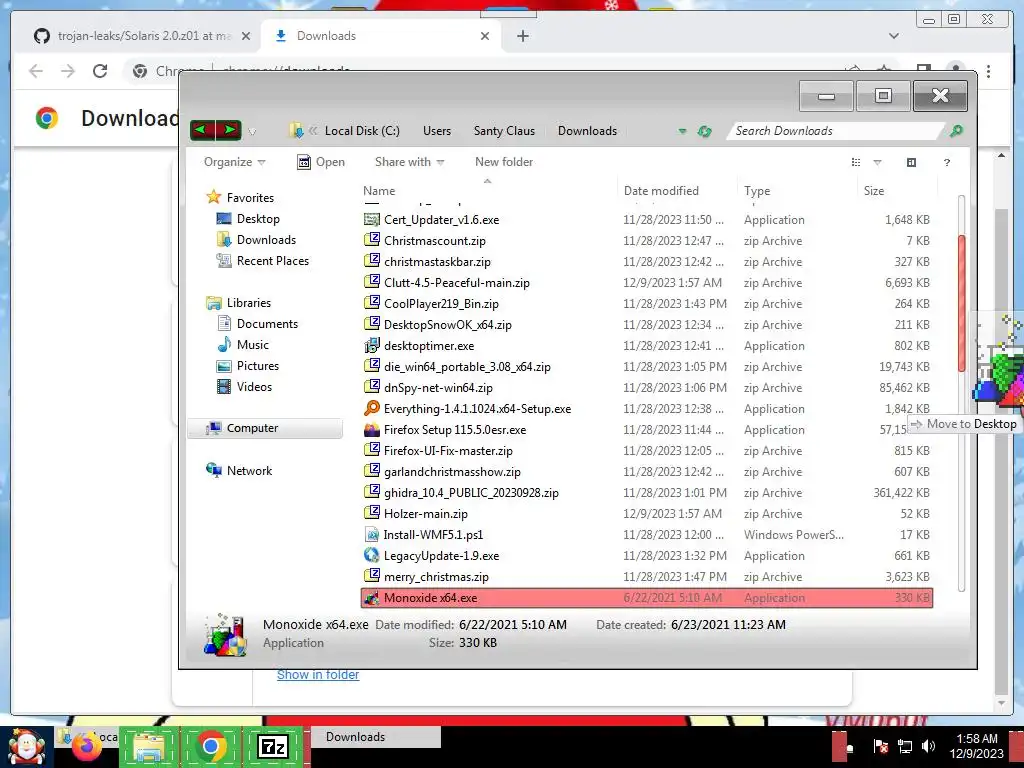
Task: Sort by the Size column header
Action: (874, 191)
